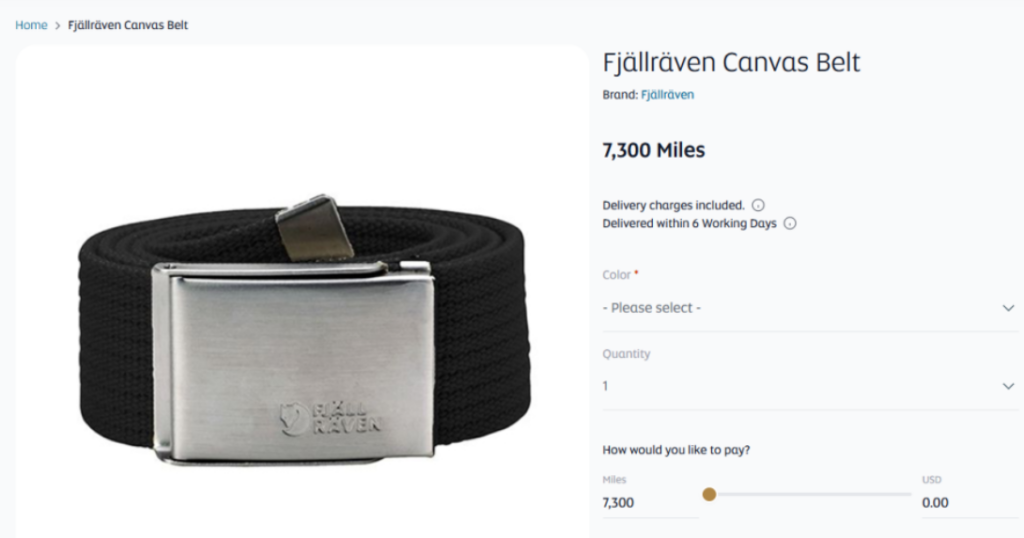Click the "How would you like to pay?" label
This screenshot has height=538, width=1024.
676,450
